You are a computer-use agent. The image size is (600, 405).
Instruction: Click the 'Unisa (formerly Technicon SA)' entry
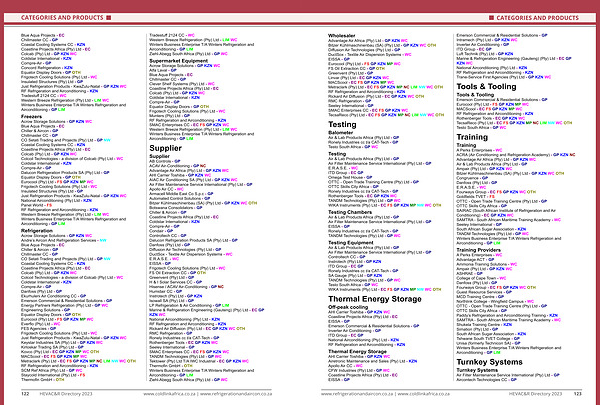point(487,343)
